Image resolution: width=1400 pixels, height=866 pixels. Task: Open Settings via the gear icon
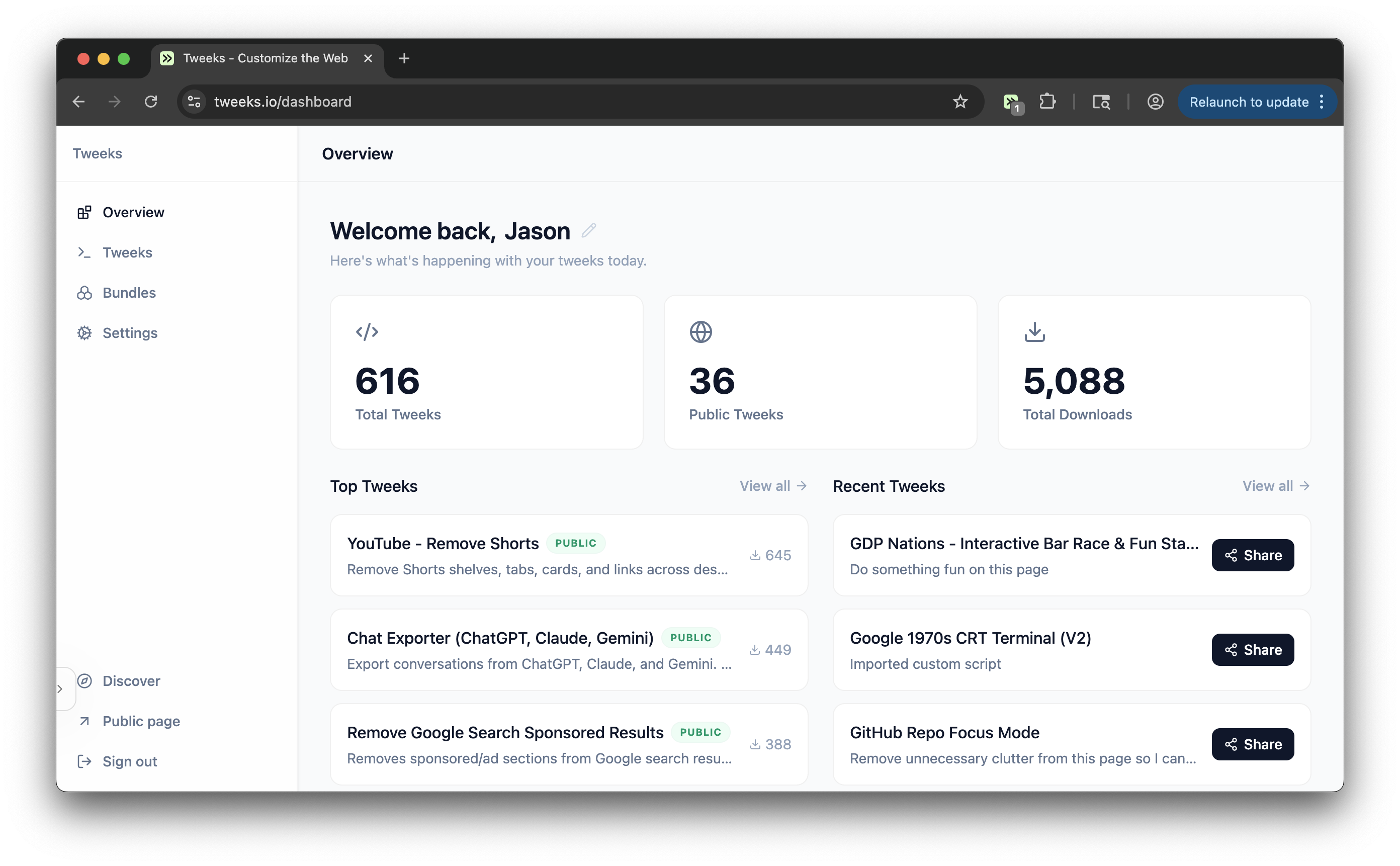[85, 333]
